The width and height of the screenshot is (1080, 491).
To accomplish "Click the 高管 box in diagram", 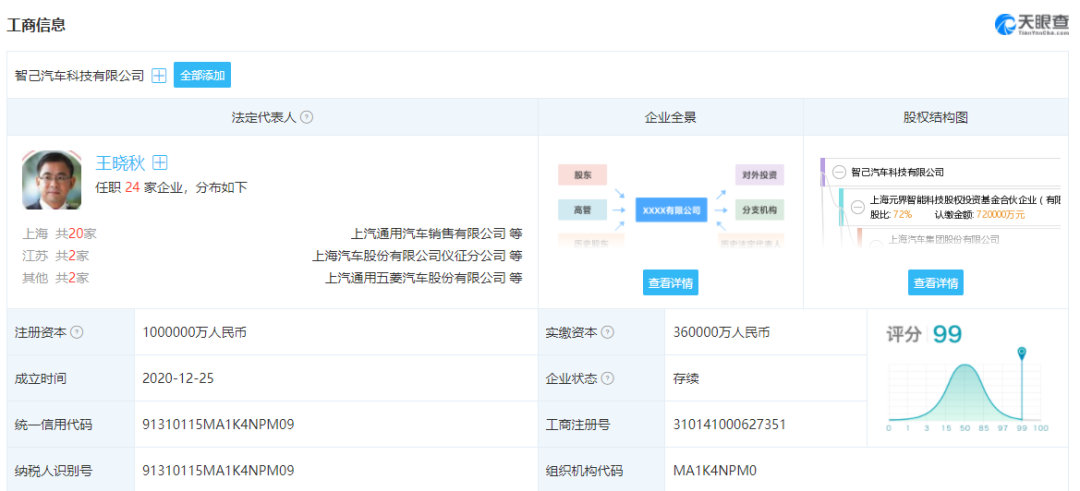I will (583, 209).
